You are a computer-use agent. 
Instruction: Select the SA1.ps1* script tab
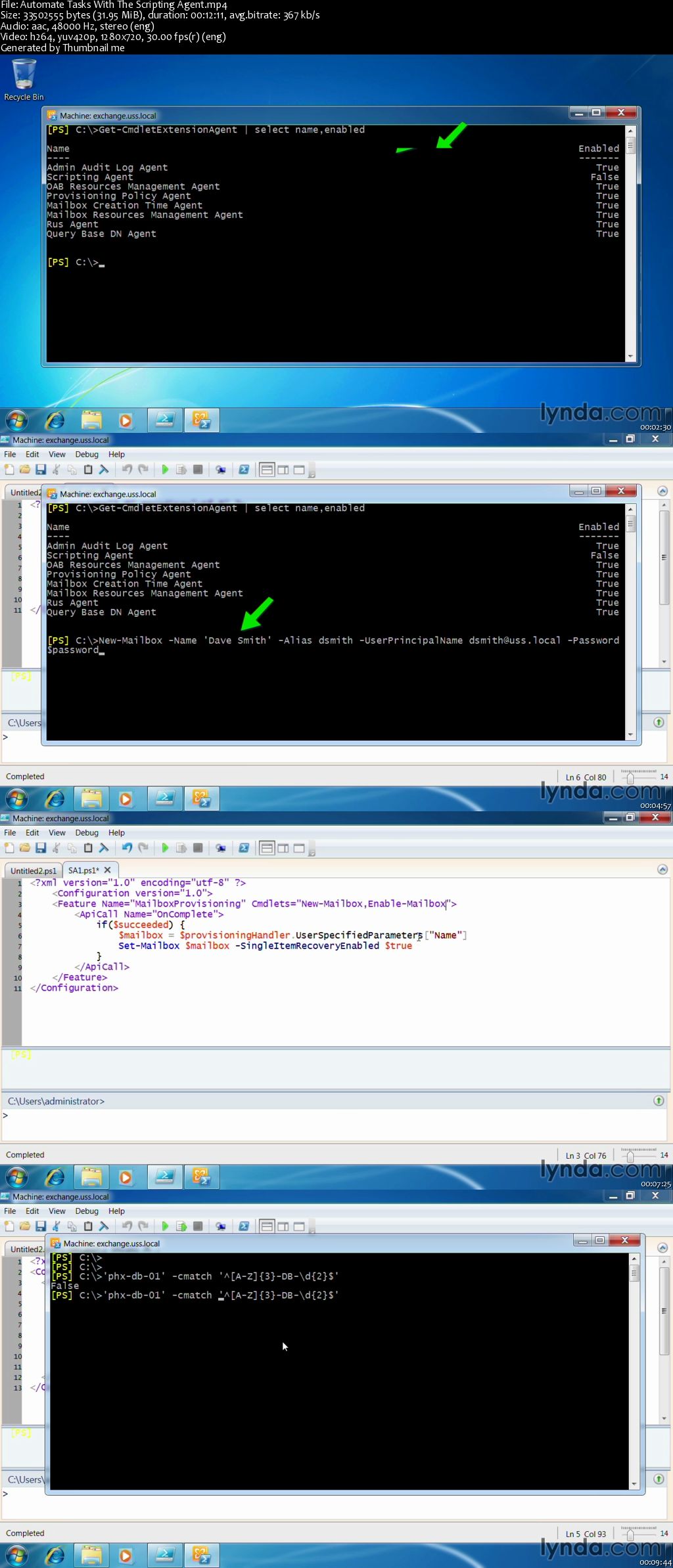[x=83, y=870]
